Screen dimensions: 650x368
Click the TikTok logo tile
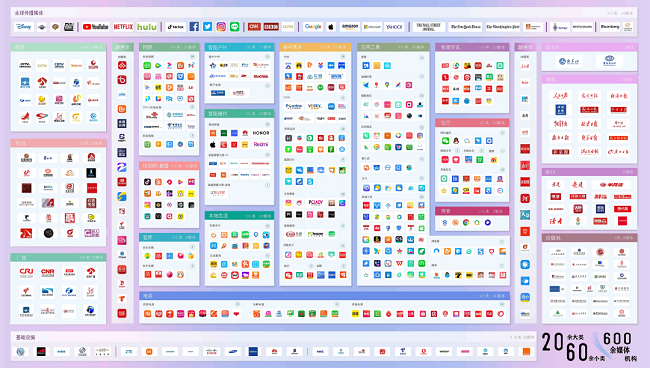pyautogui.click(x=175, y=27)
